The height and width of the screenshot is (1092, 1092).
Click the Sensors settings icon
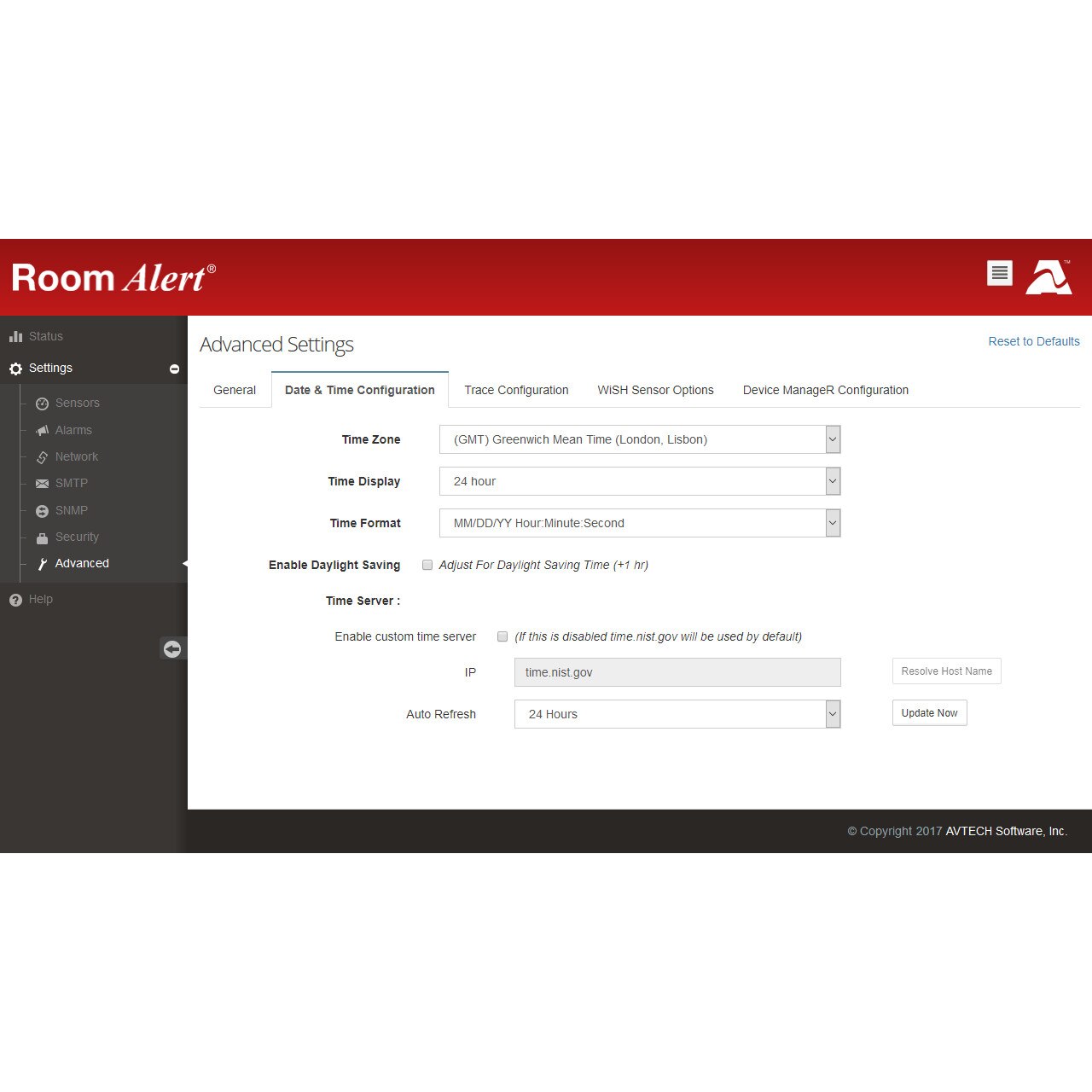pos(43,403)
